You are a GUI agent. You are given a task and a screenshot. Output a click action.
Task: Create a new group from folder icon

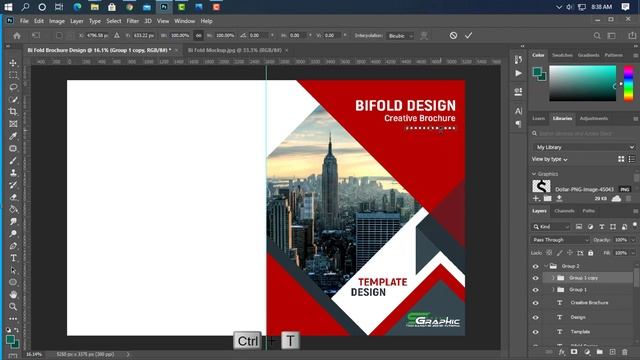(599, 351)
